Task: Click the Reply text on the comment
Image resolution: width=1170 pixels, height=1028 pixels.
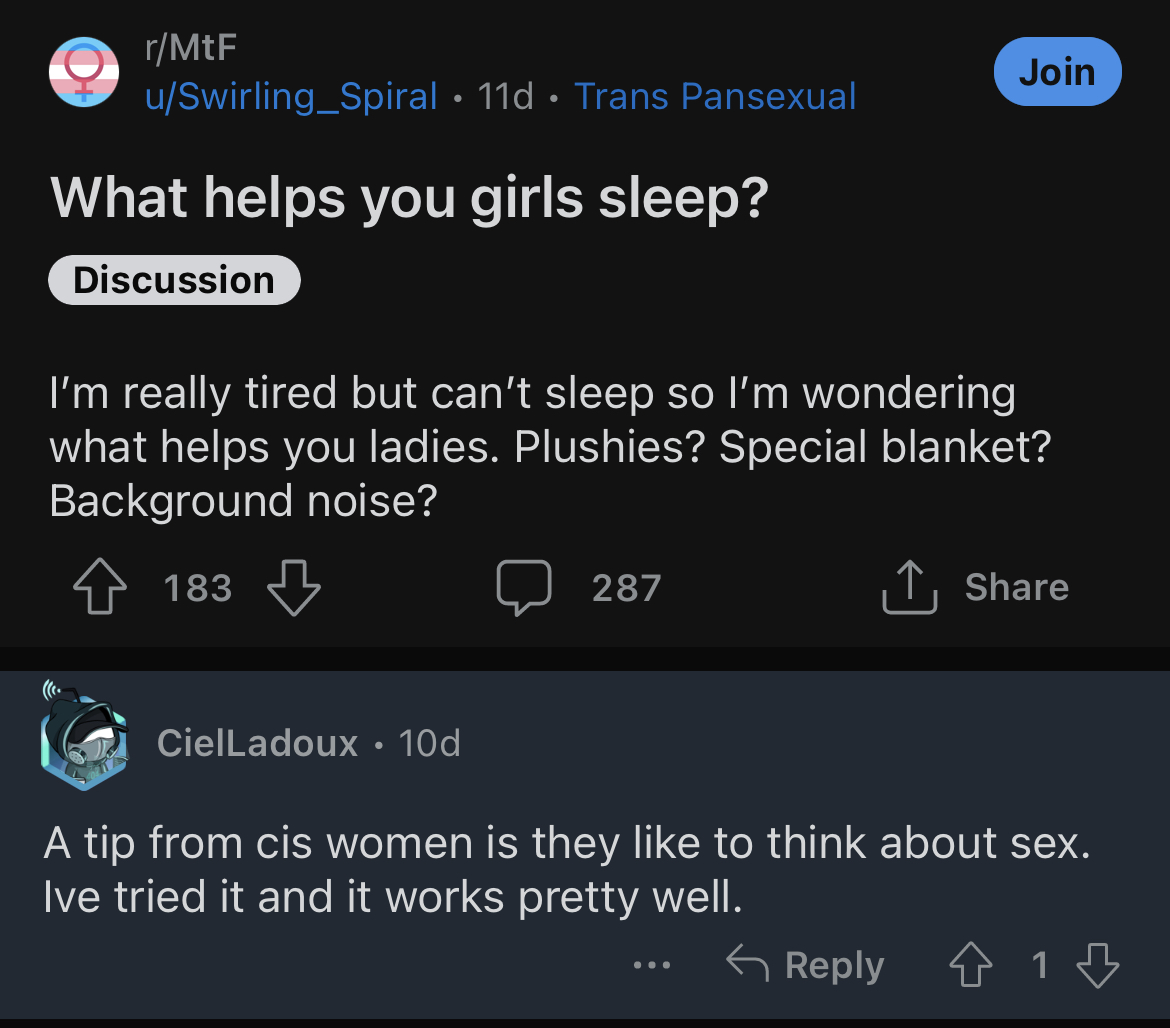Action: [x=834, y=965]
